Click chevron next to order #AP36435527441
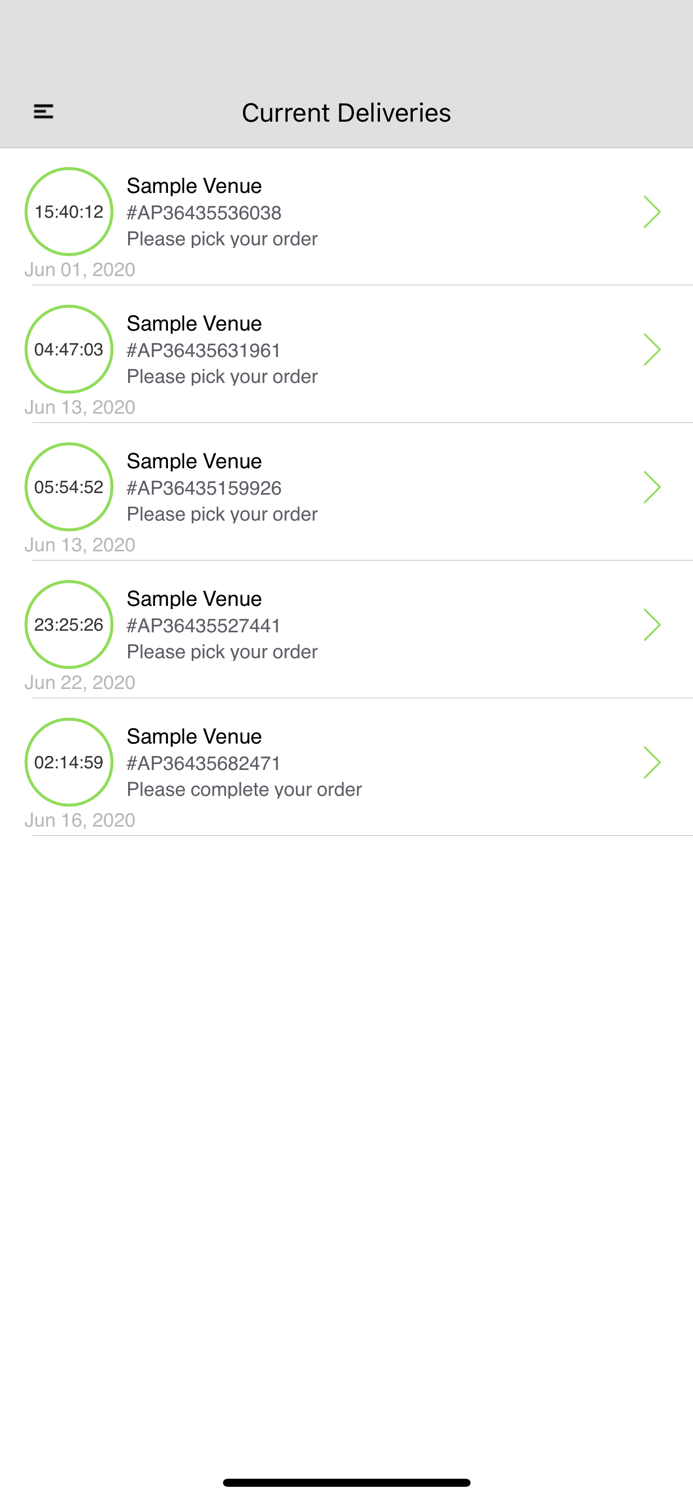Screen dimensions: 693x1500 (x=652, y=625)
